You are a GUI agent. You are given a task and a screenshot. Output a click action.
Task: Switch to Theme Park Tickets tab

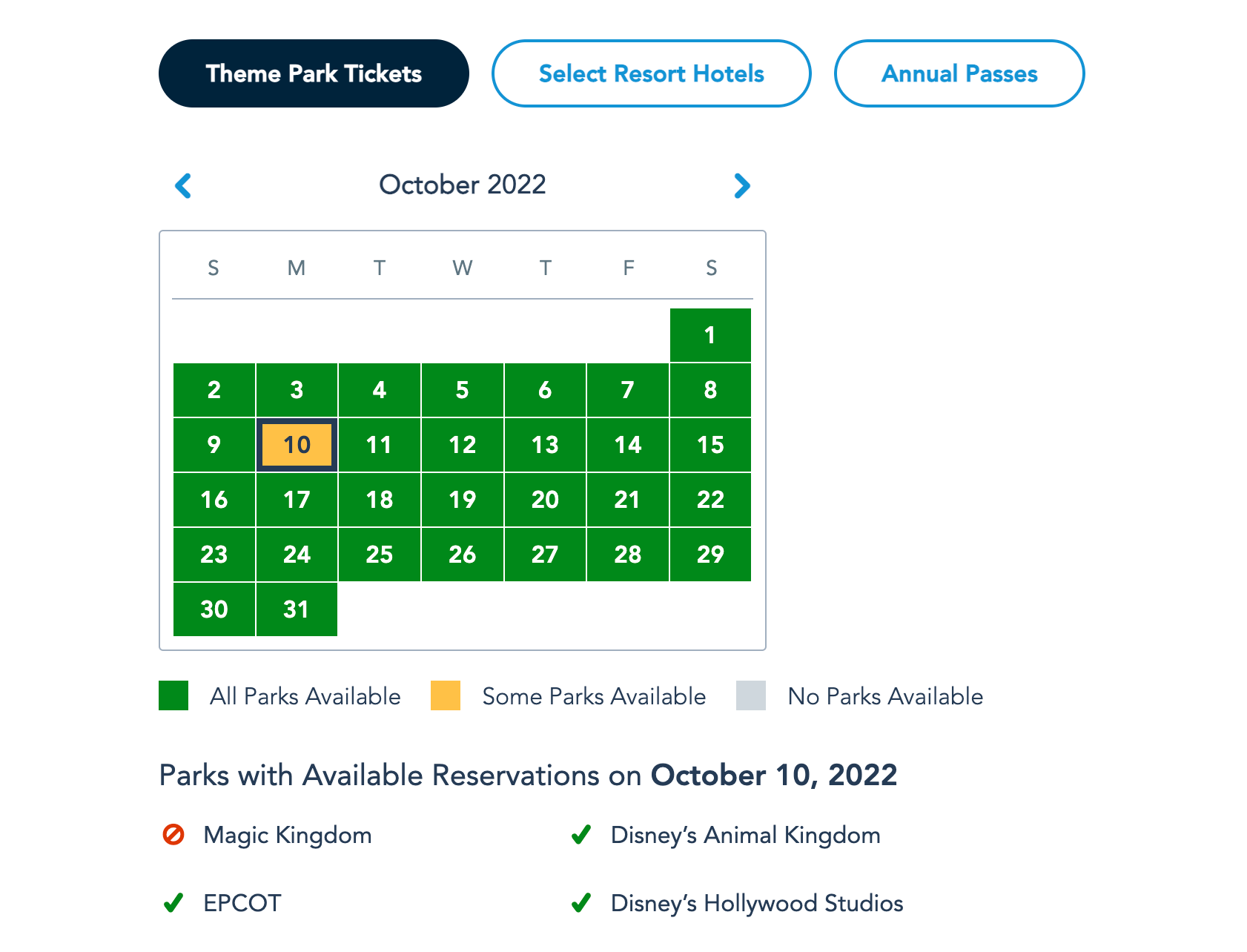314,73
